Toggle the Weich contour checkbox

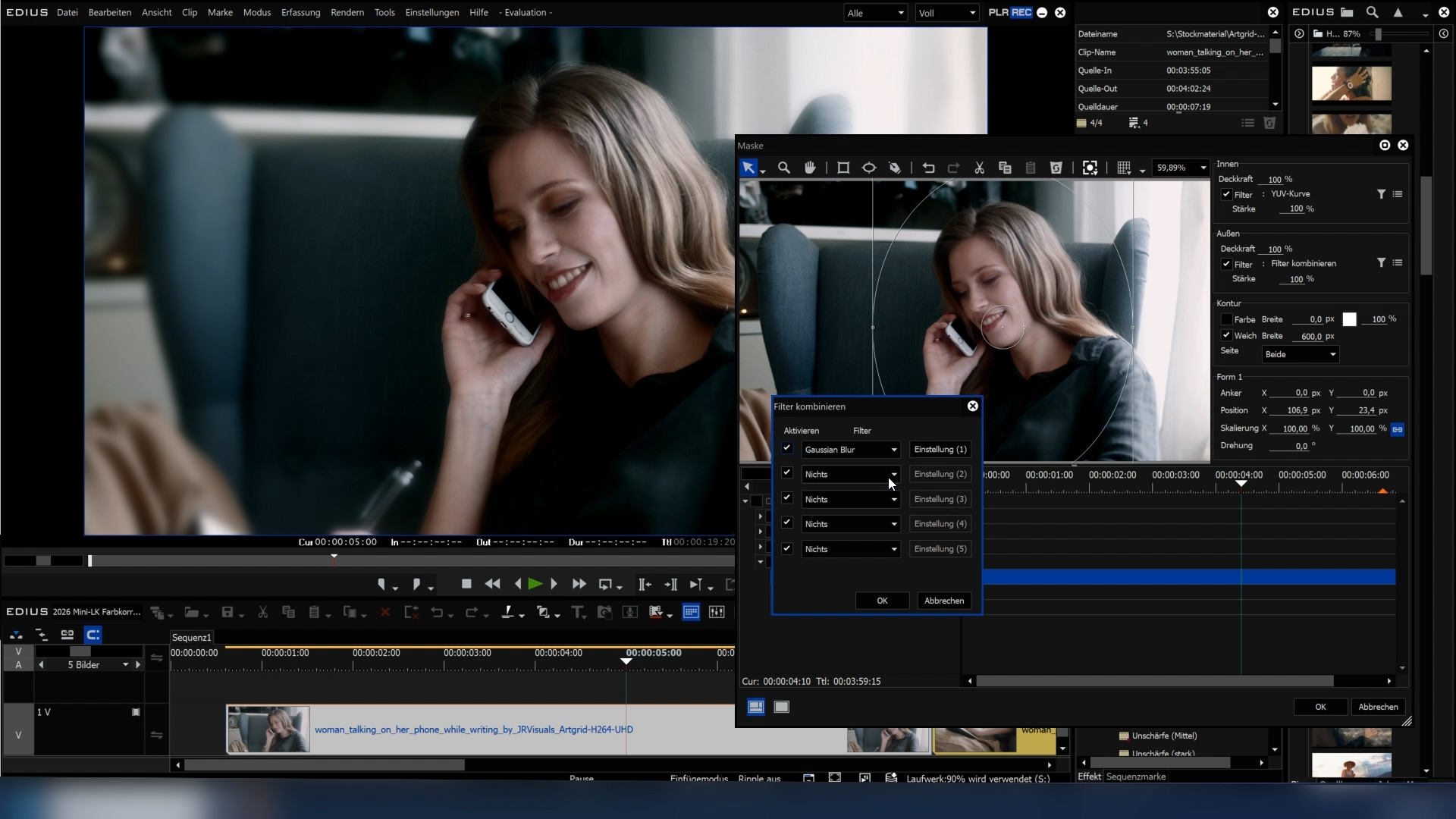[x=1226, y=335]
